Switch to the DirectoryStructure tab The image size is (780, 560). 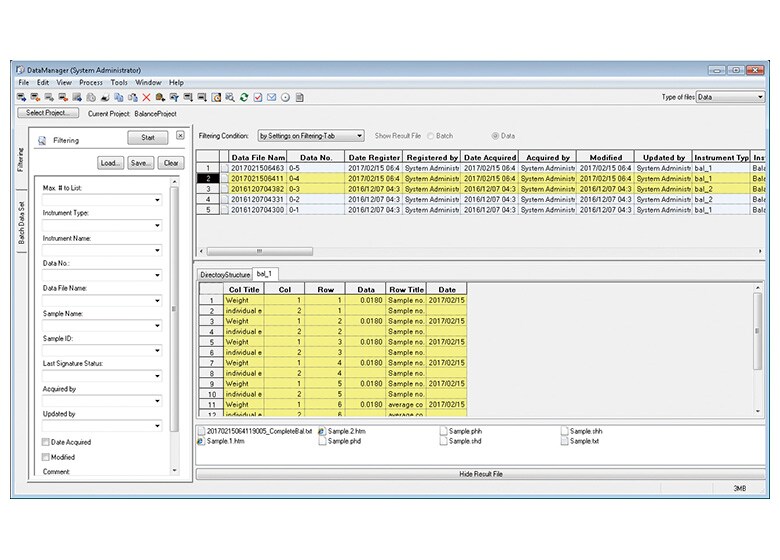click(225, 273)
